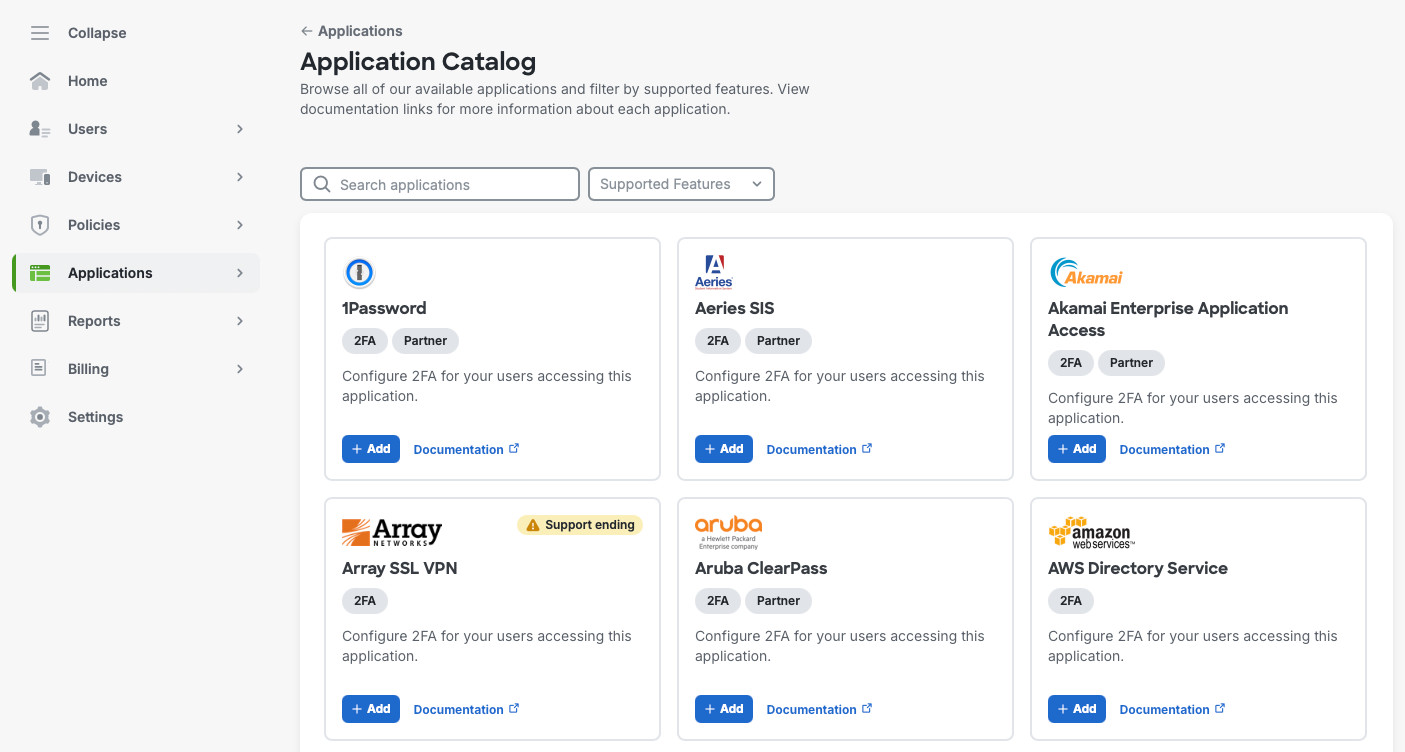1405x752 pixels.
Task: Open the Supported Features dropdown
Action: point(681,184)
